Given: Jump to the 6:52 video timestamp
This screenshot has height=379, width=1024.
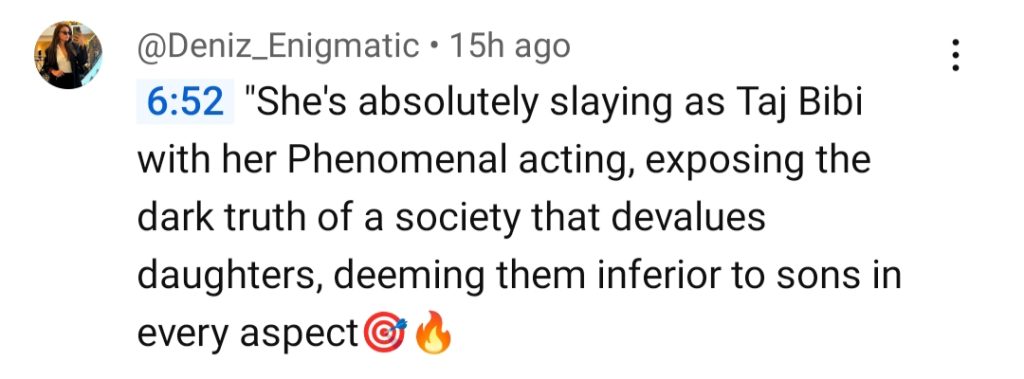Looking at the screenshot, I should 185,104.
